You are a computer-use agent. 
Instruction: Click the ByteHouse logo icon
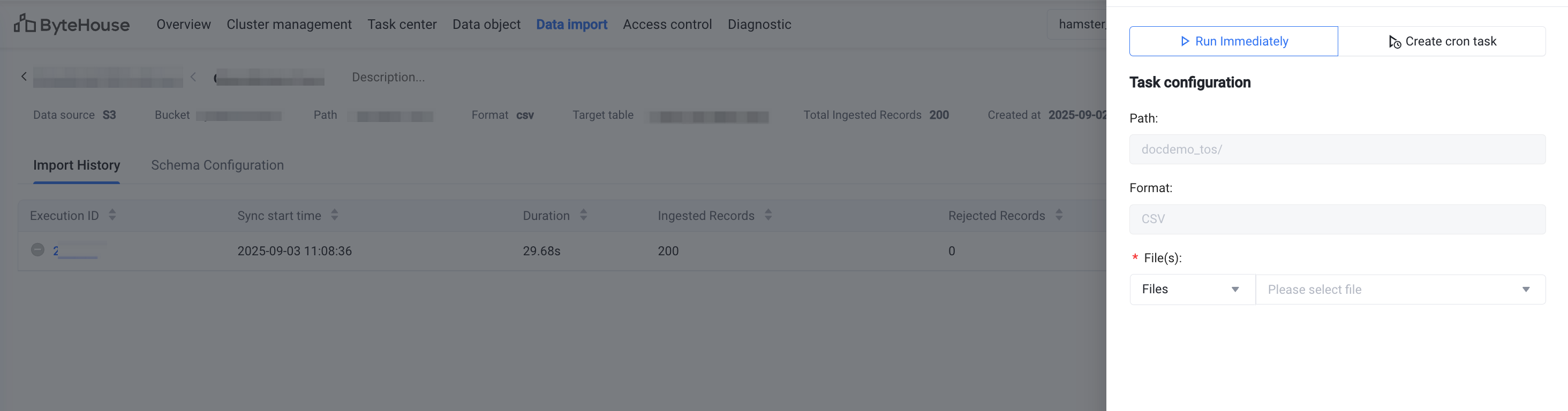point(24,24)
